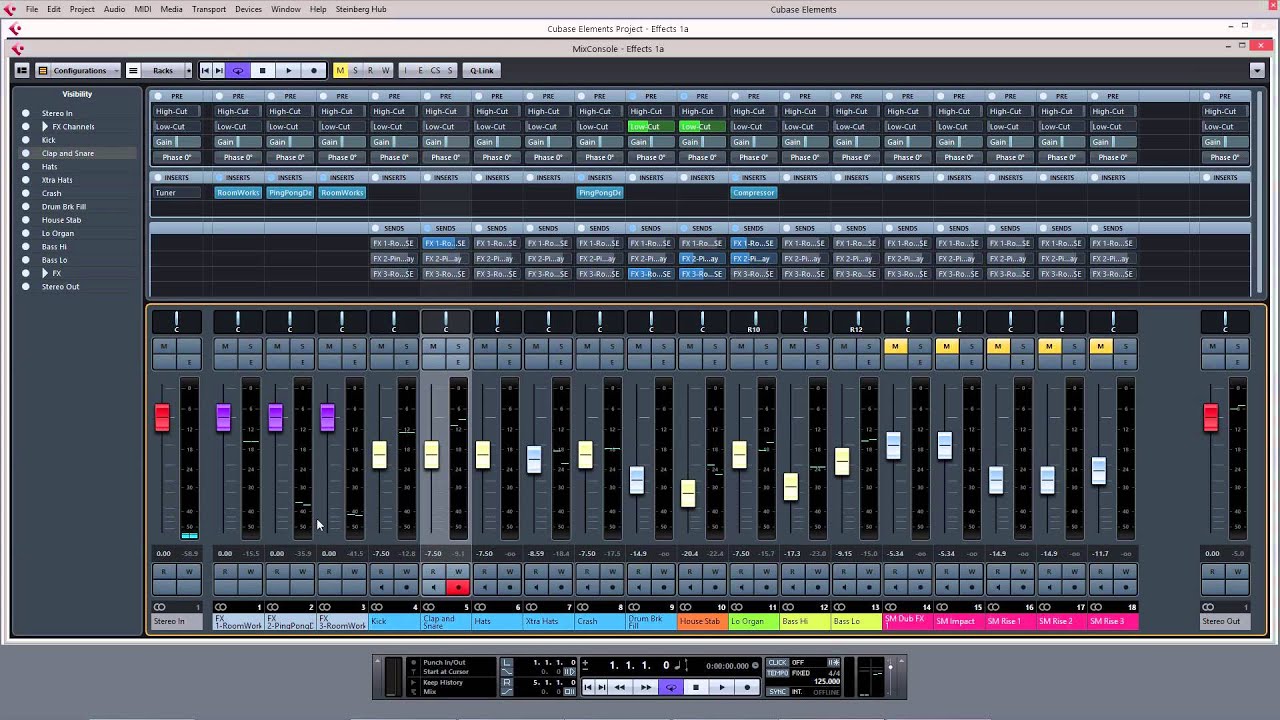Open the Racks dropdown
This screenshot has width=1280, height=720.
[168, 70]
